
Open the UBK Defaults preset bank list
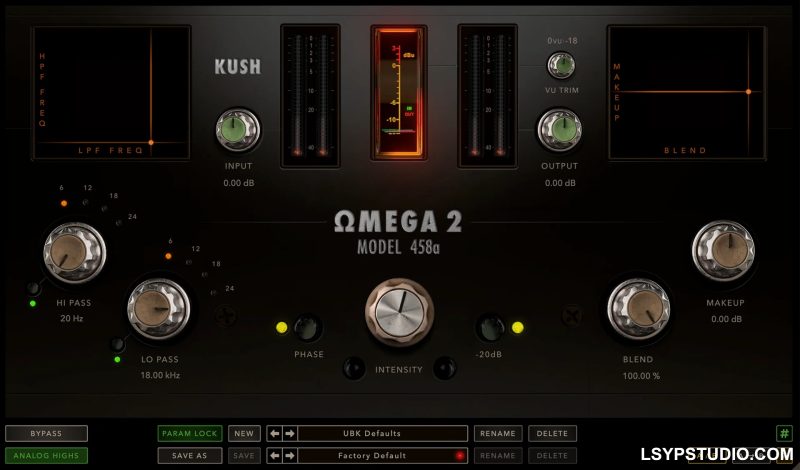[383, 433]
